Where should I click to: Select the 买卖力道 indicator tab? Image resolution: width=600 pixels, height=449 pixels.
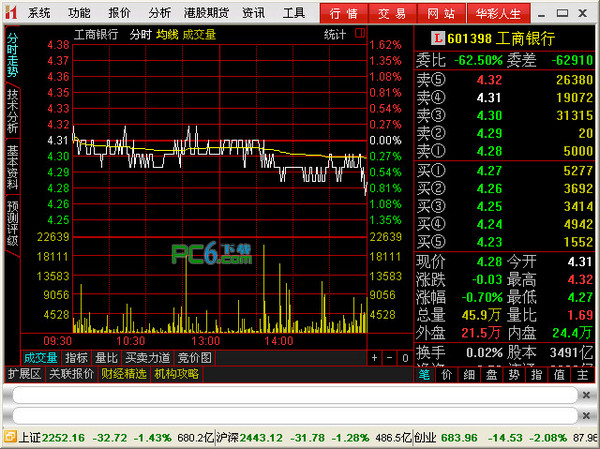(147, 358)
